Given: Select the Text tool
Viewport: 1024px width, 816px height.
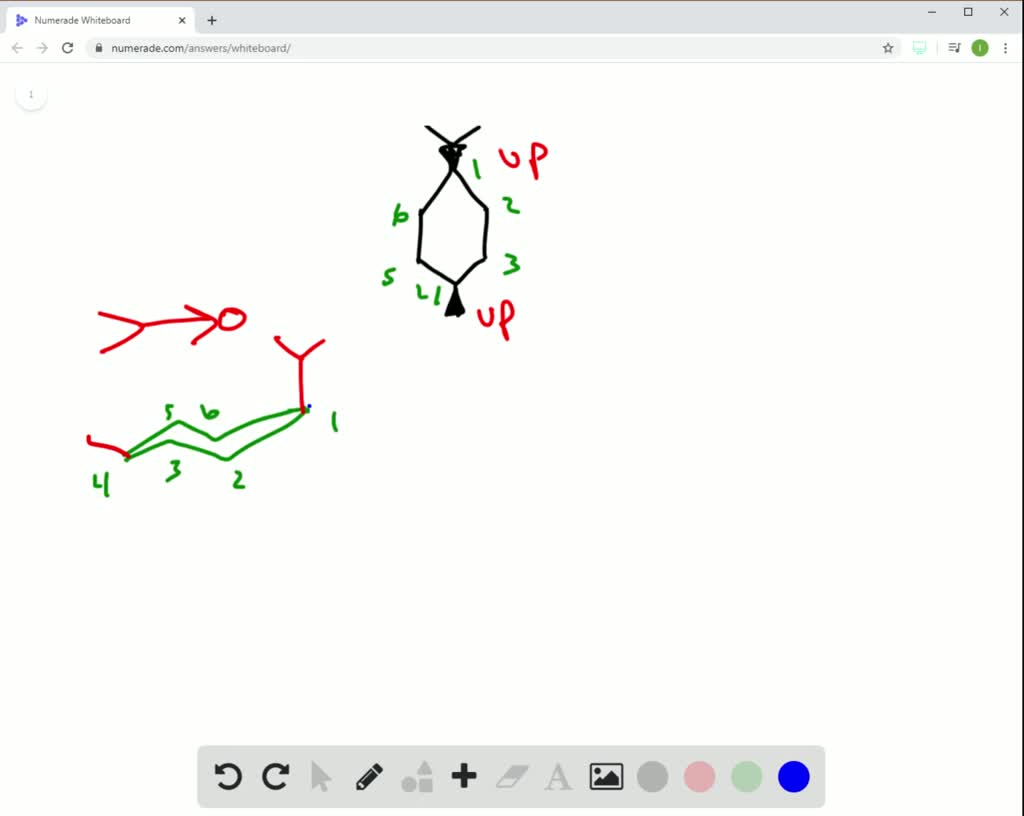Looking at the screenshot, I should tap(558, 776).
